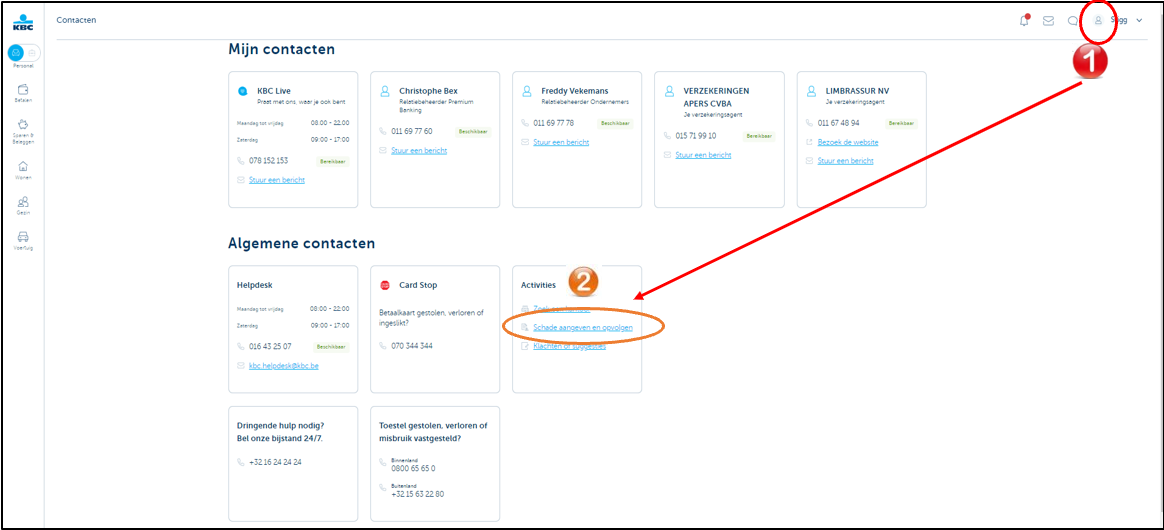The image size is (1164, 530).
Task: Click phone icon beside 078 152 153
Action: 241,160
